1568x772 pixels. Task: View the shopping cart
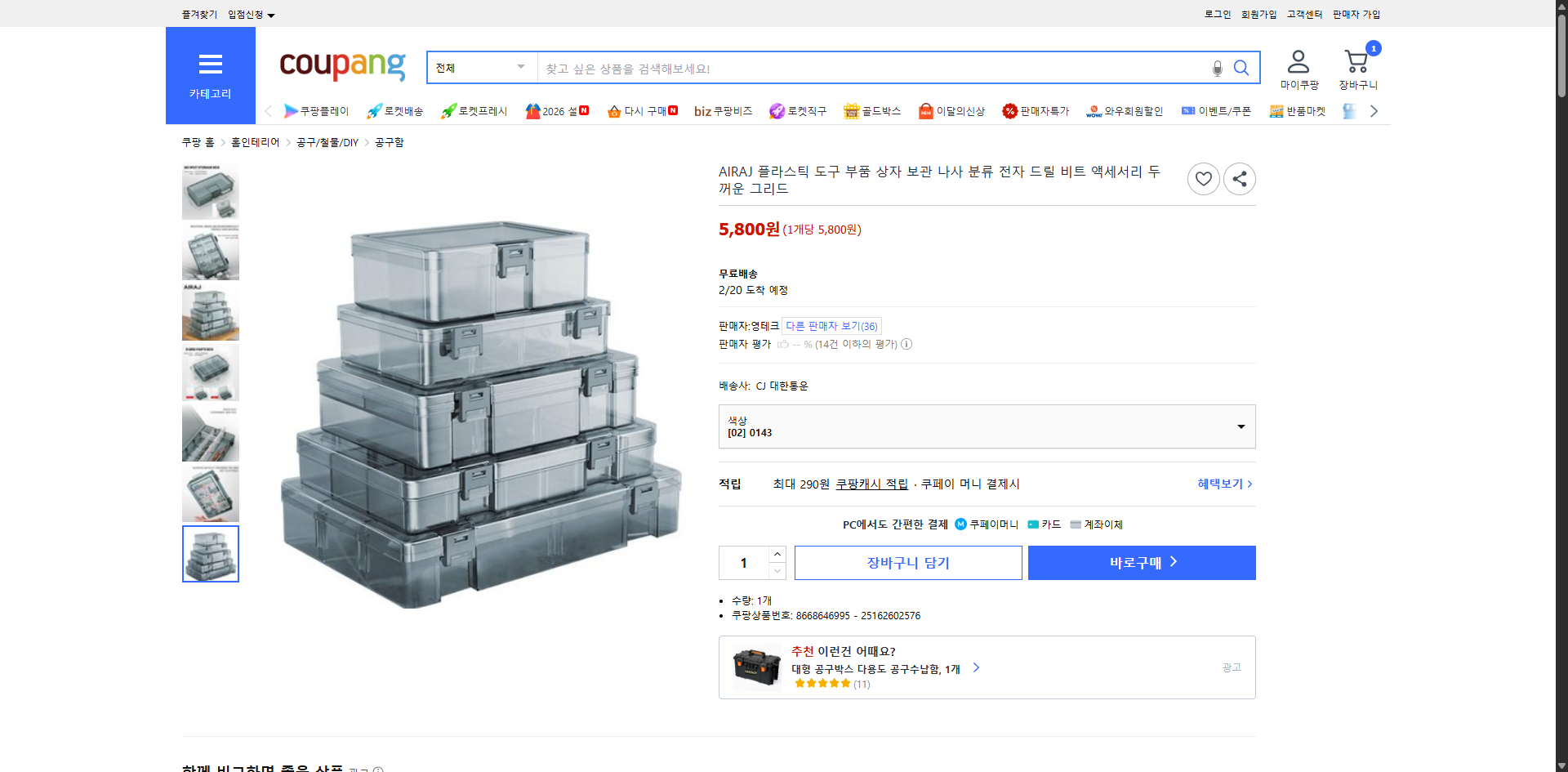1356,59
